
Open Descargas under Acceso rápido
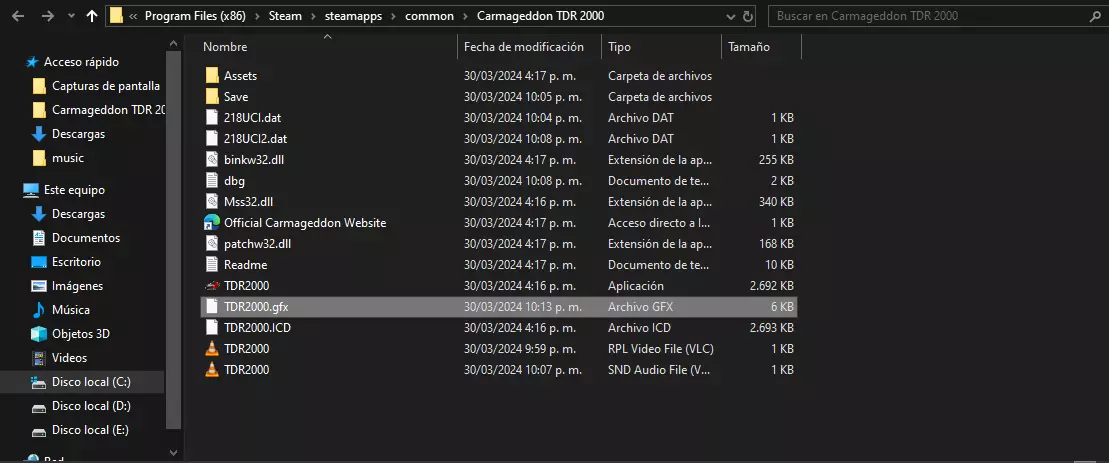coord(79,134)
